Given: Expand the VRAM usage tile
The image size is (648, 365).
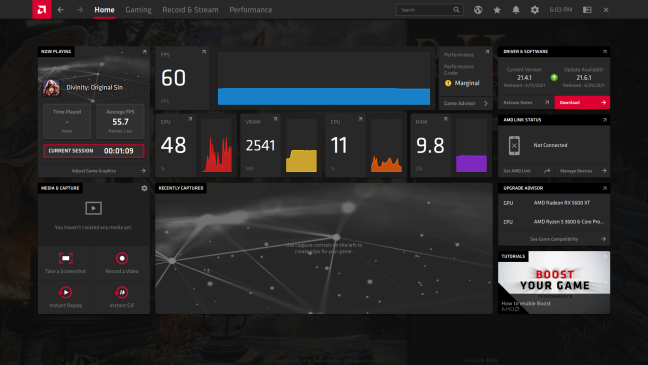Looking at the screenshot, I should pos(275,119).
